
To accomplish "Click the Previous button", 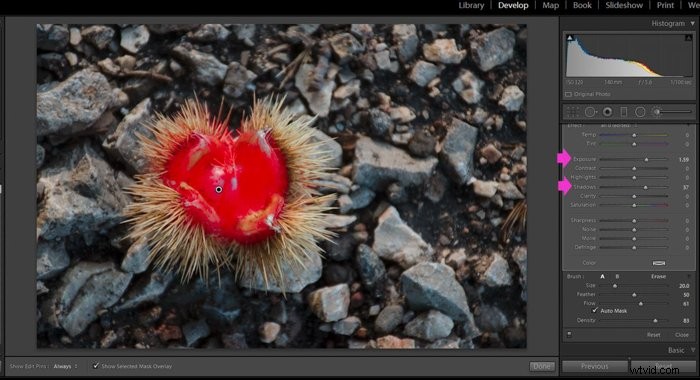I will pos(595,366).
